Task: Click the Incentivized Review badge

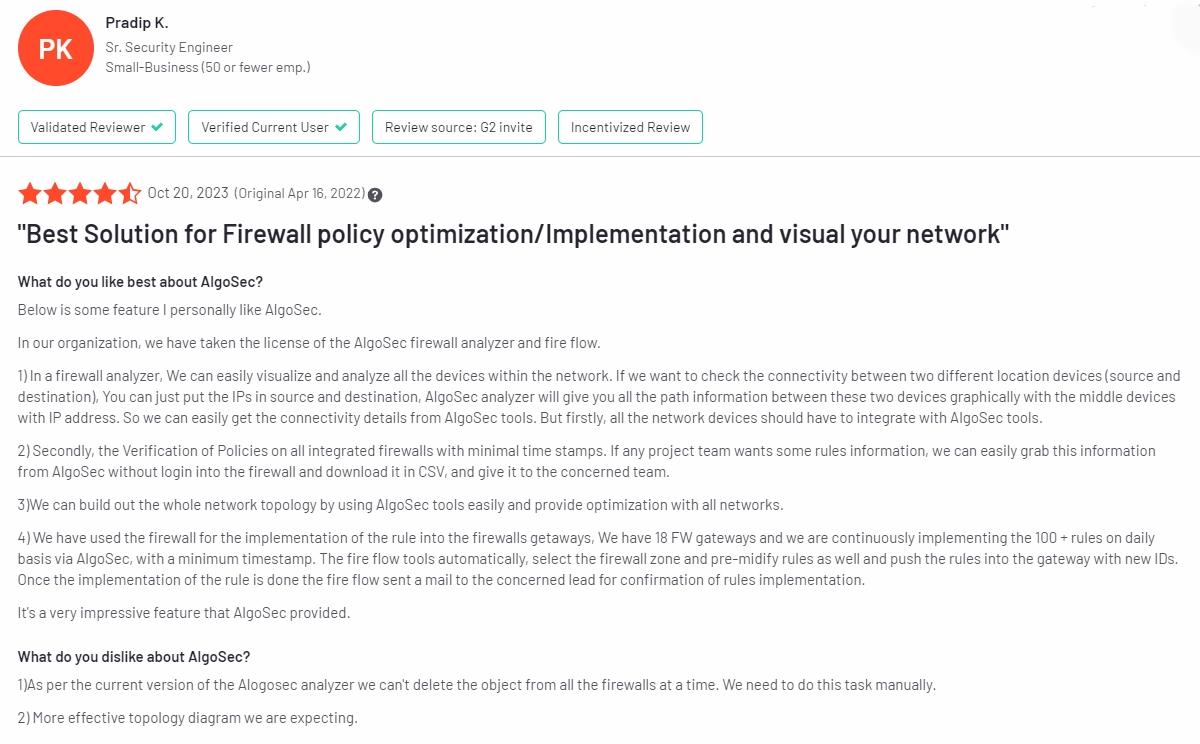Action: click(x=630, y=127)
